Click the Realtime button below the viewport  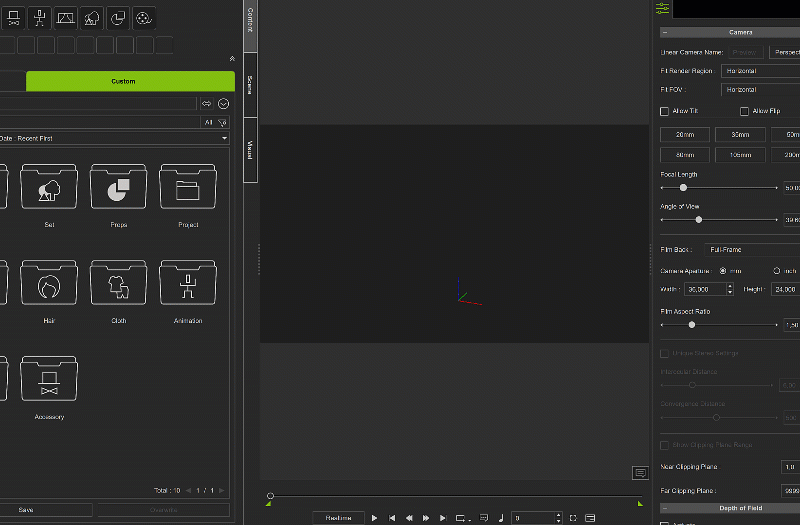[338, 517]
